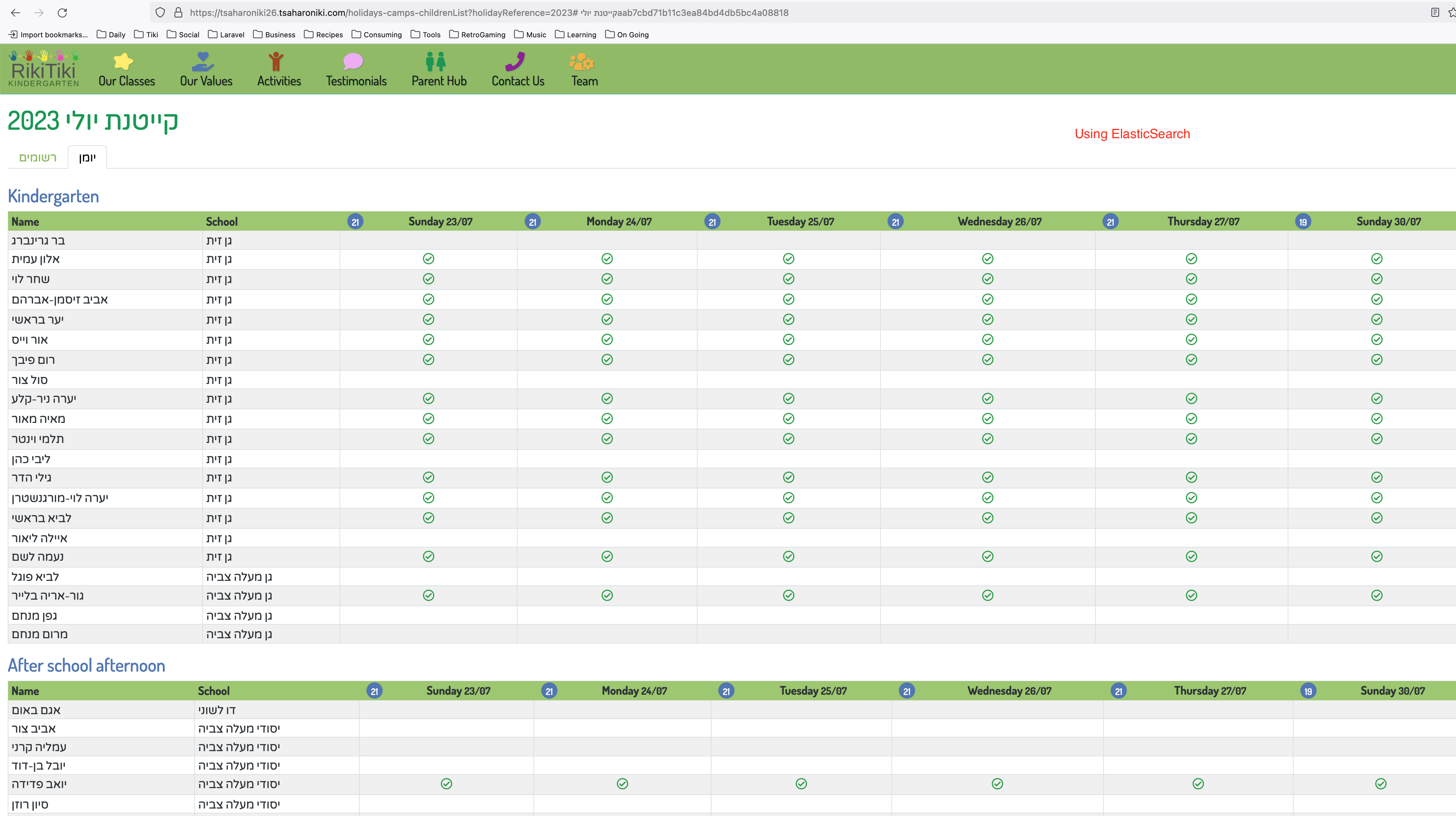This screenshot has height=816, width=1456.
Task: Switch to the רשומים tab
Action: 38,157
